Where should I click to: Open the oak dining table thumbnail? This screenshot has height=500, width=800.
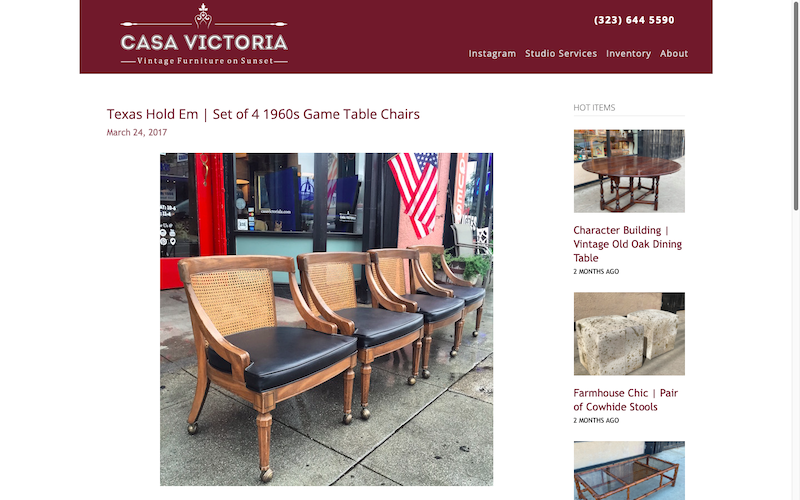[x=629, y=171]
